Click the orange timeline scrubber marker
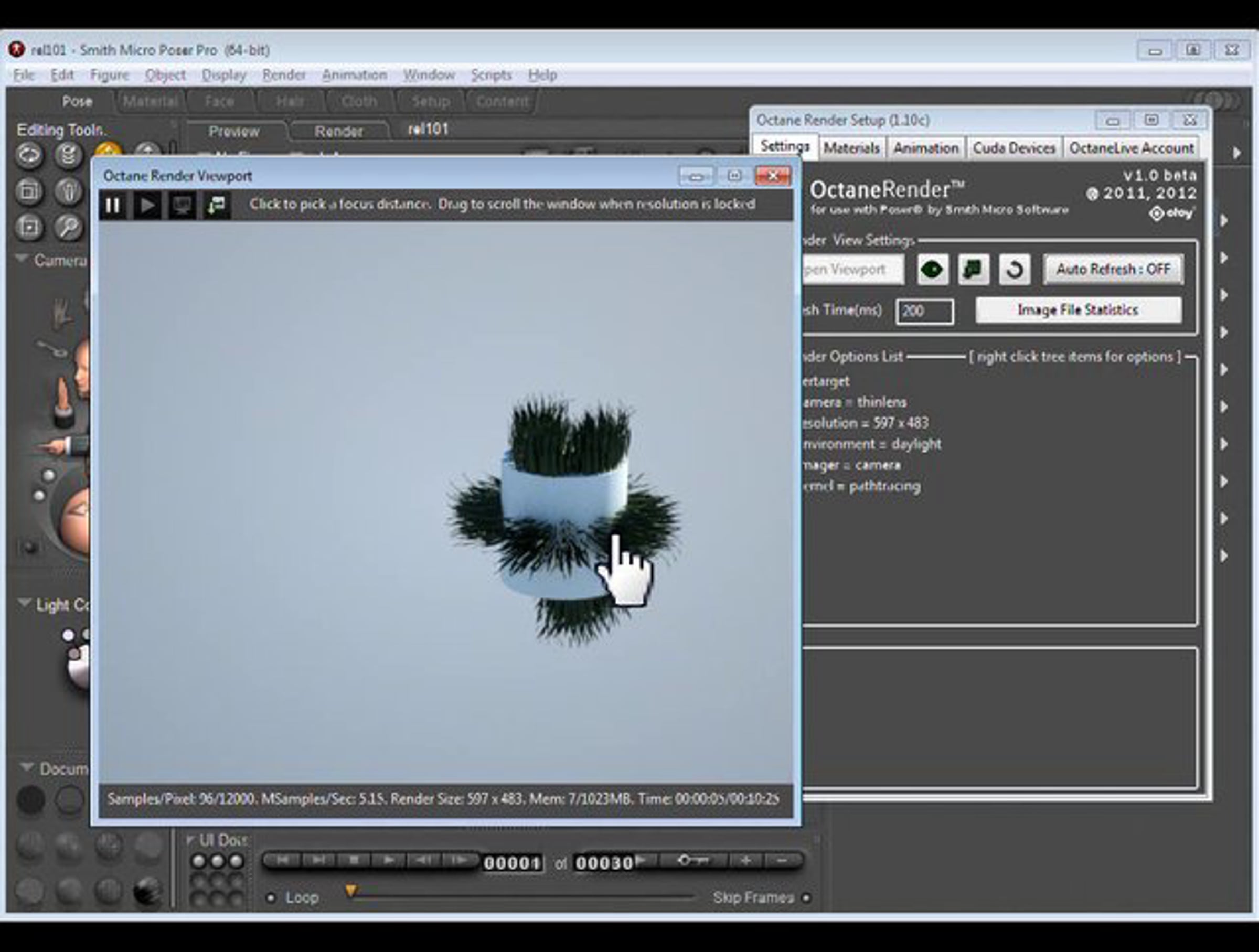The image size is (1259, 952). (351, 890)
